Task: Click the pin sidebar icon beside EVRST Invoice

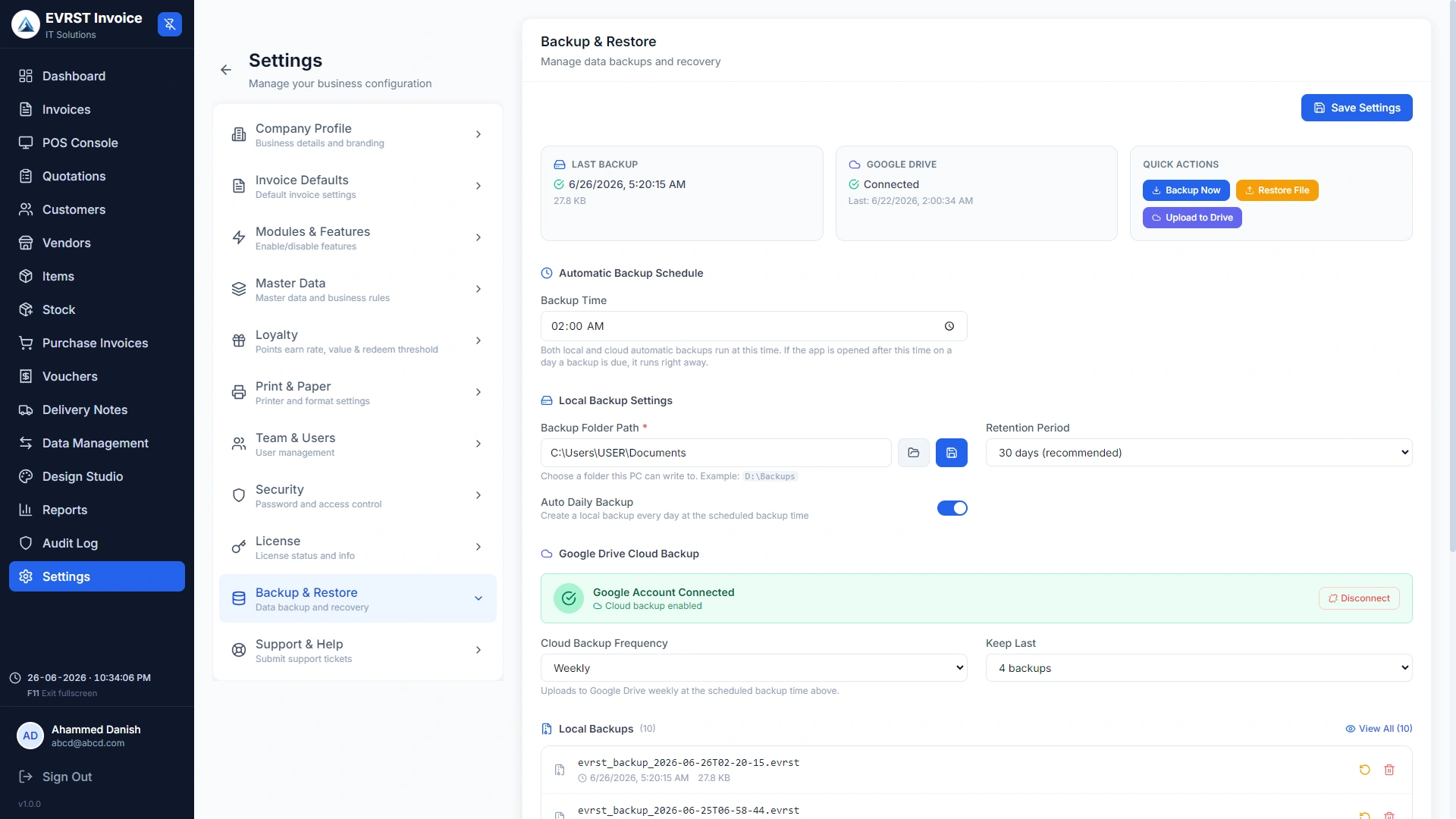Action: (x=170, y=24)
